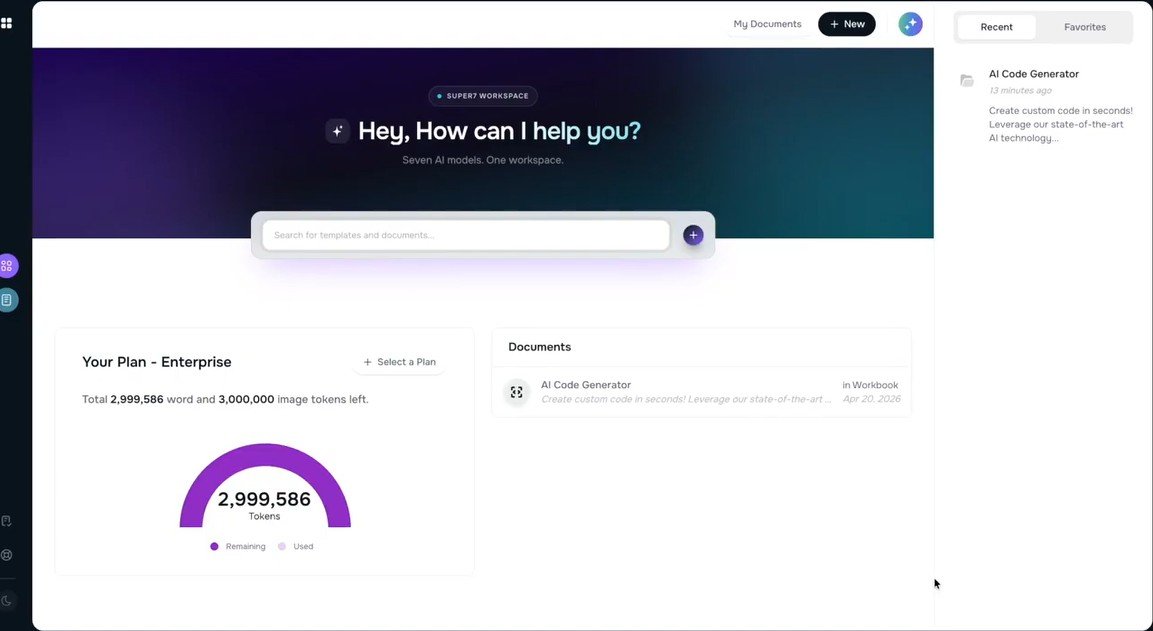Switch to the Recent tab
The image size is (1153, 631).
(x=996, y=27)
